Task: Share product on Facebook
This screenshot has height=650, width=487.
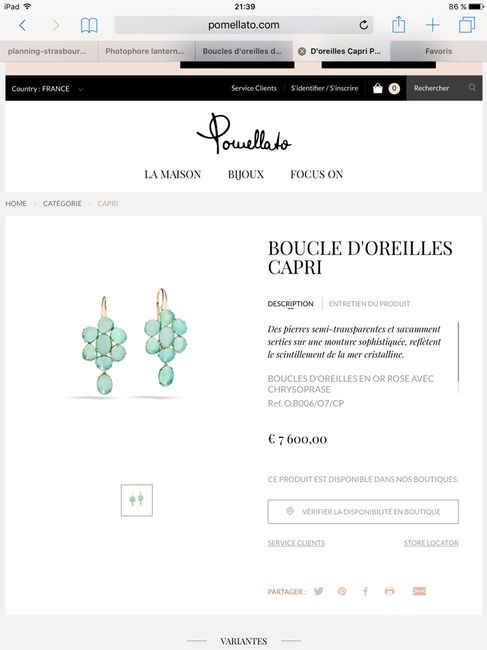Action: (x=365, y=591)
